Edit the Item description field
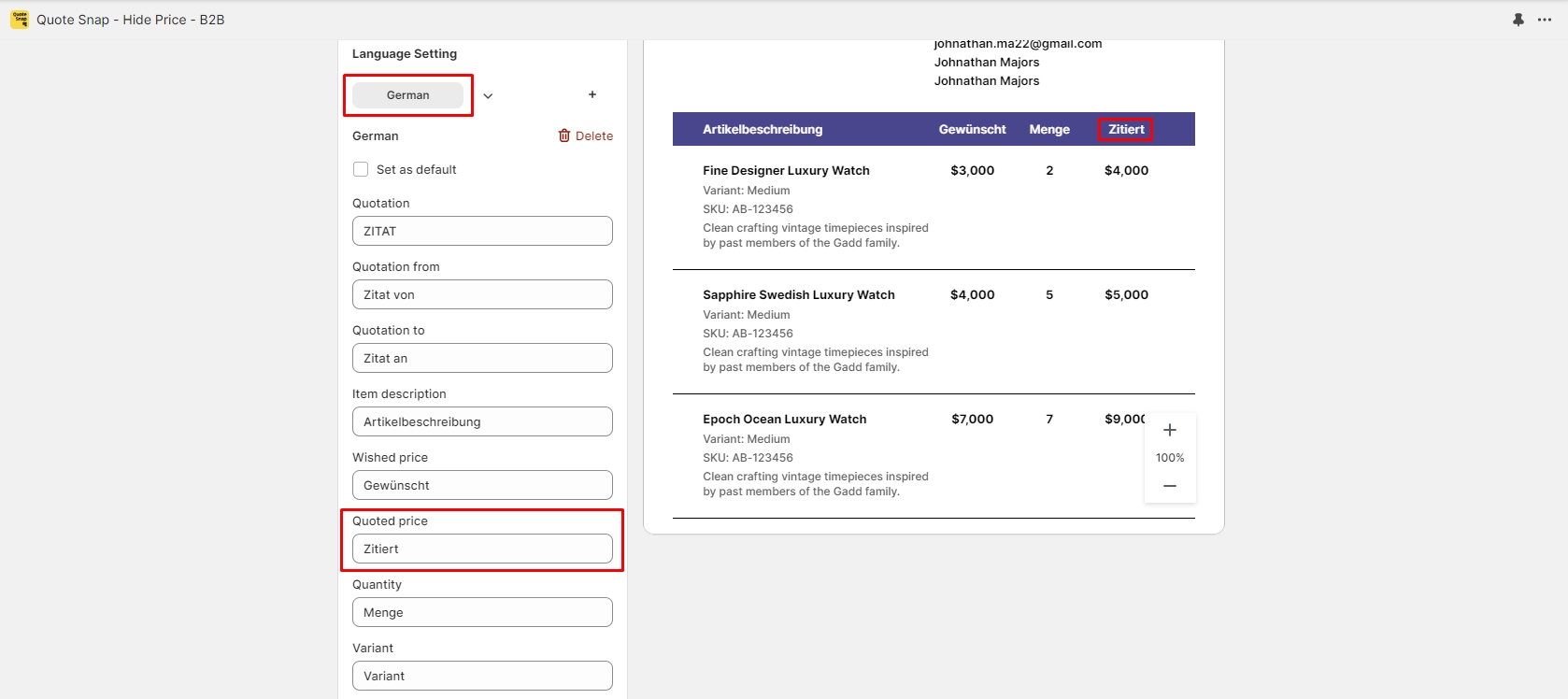 (482, 421)
